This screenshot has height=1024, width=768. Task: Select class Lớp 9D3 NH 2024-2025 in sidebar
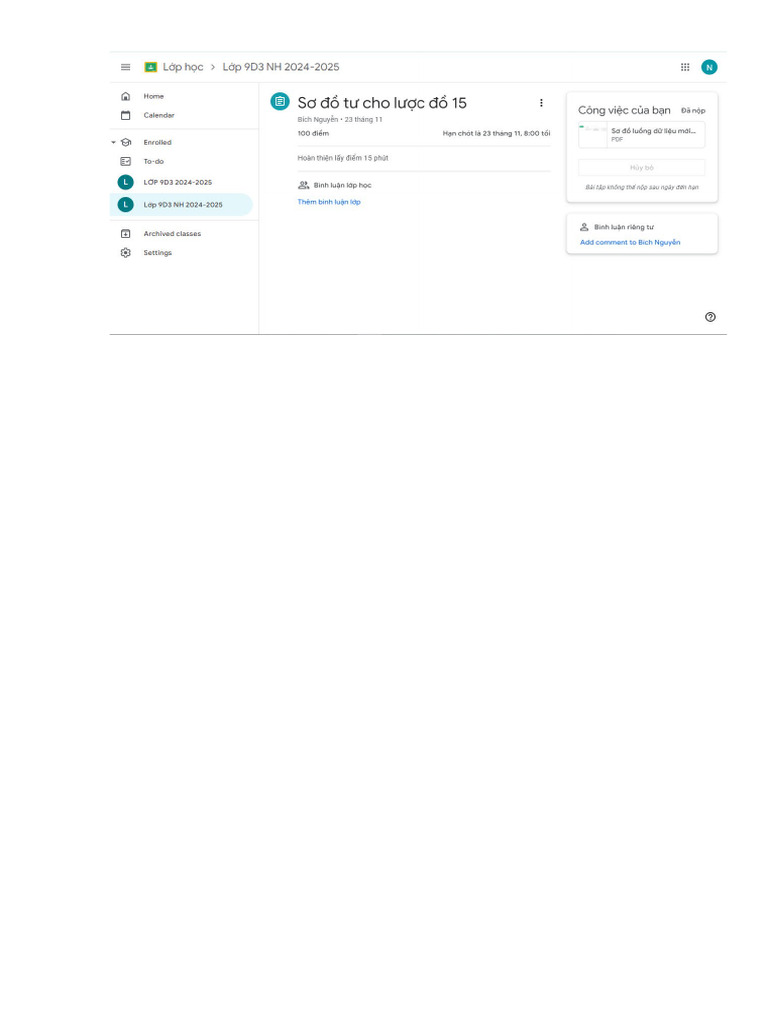tap(182, 204)
